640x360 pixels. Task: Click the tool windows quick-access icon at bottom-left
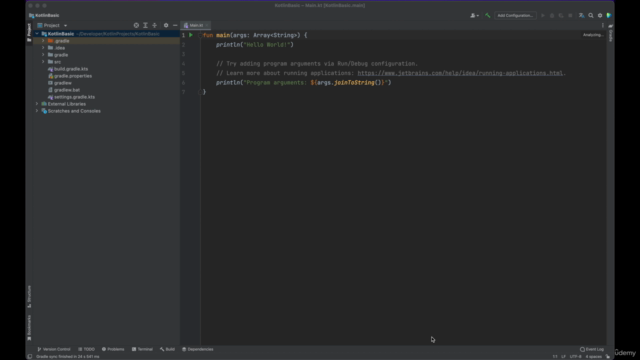[29, 357]
